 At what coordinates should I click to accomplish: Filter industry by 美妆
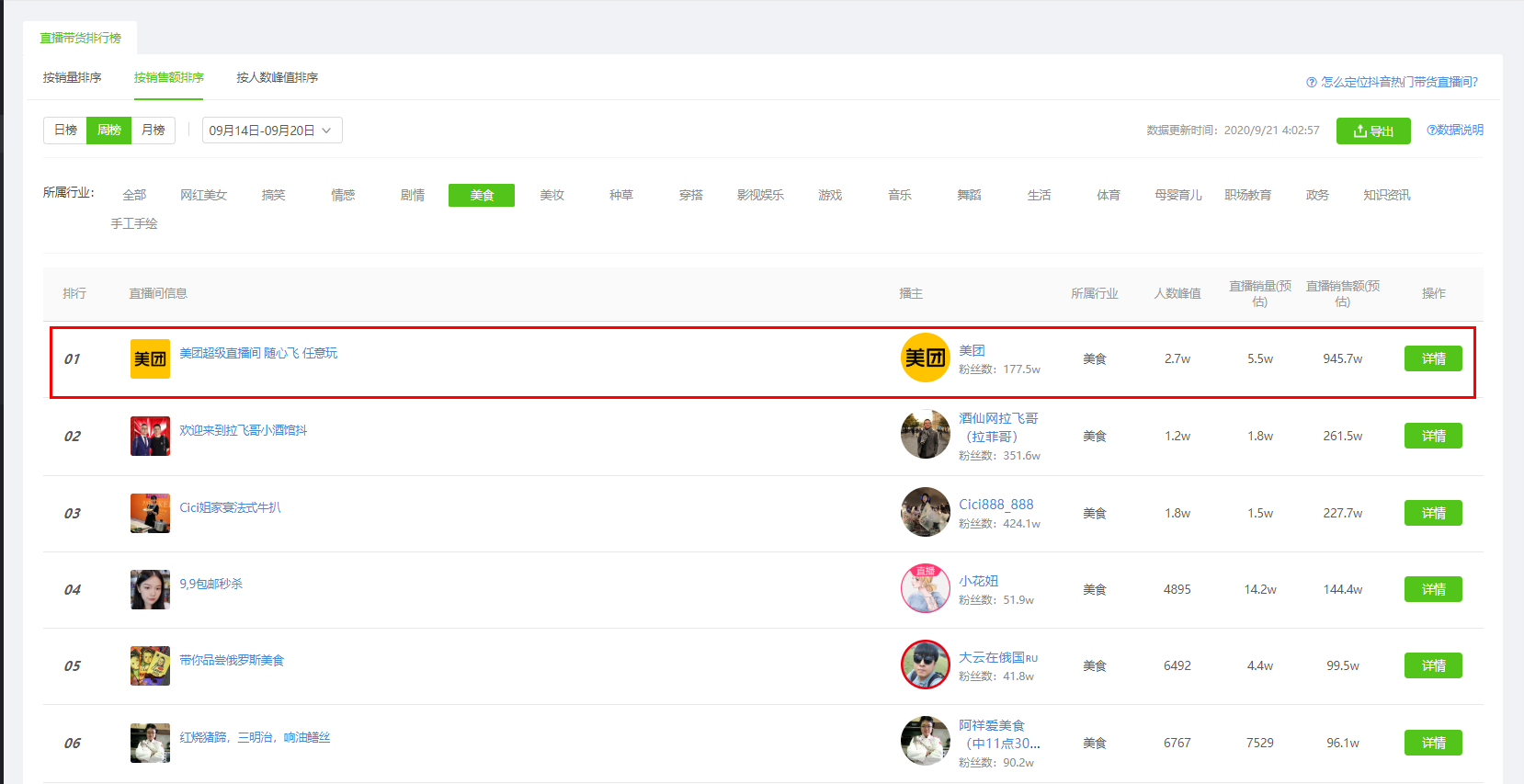552,195
